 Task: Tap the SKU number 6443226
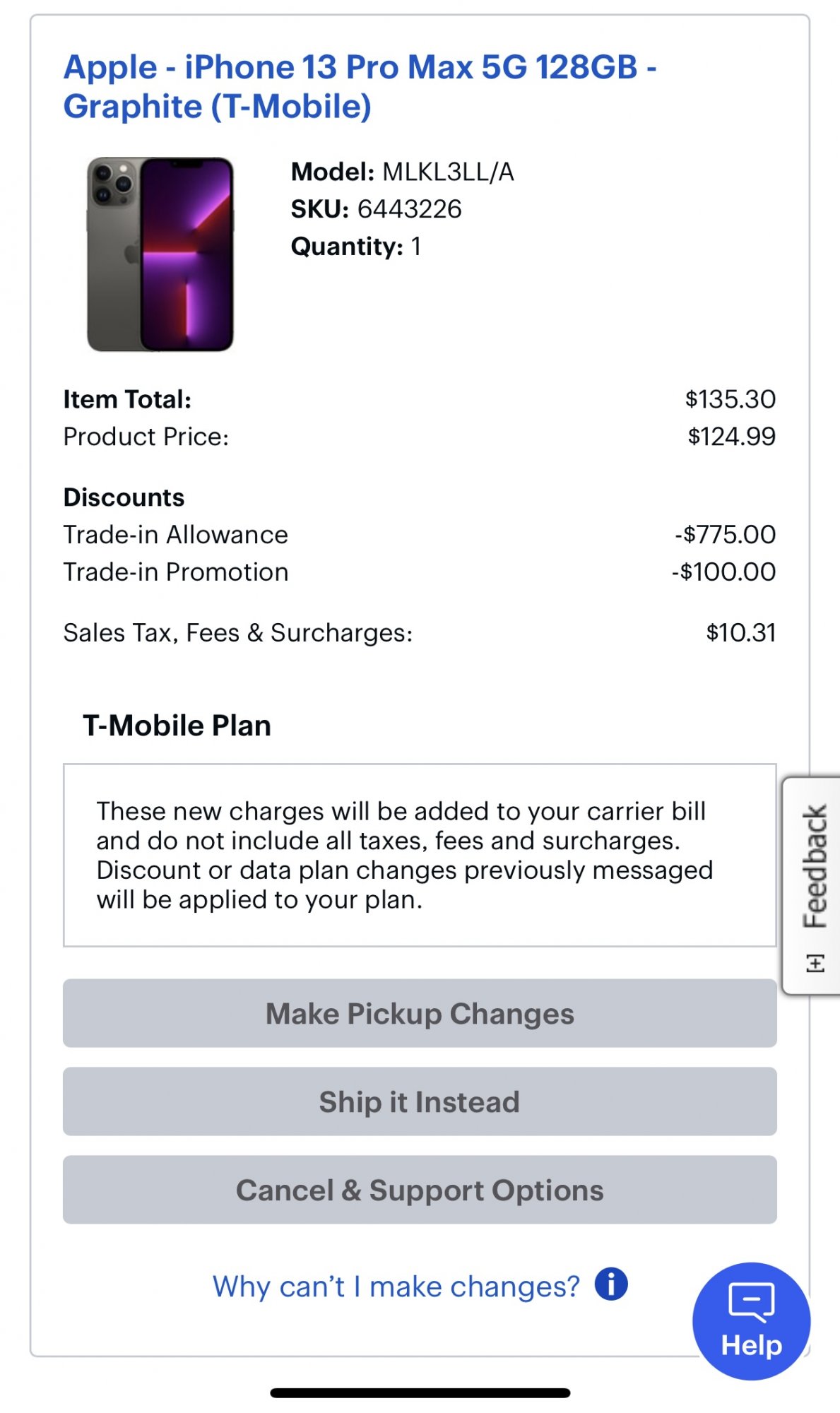click(x=409, y=209)
